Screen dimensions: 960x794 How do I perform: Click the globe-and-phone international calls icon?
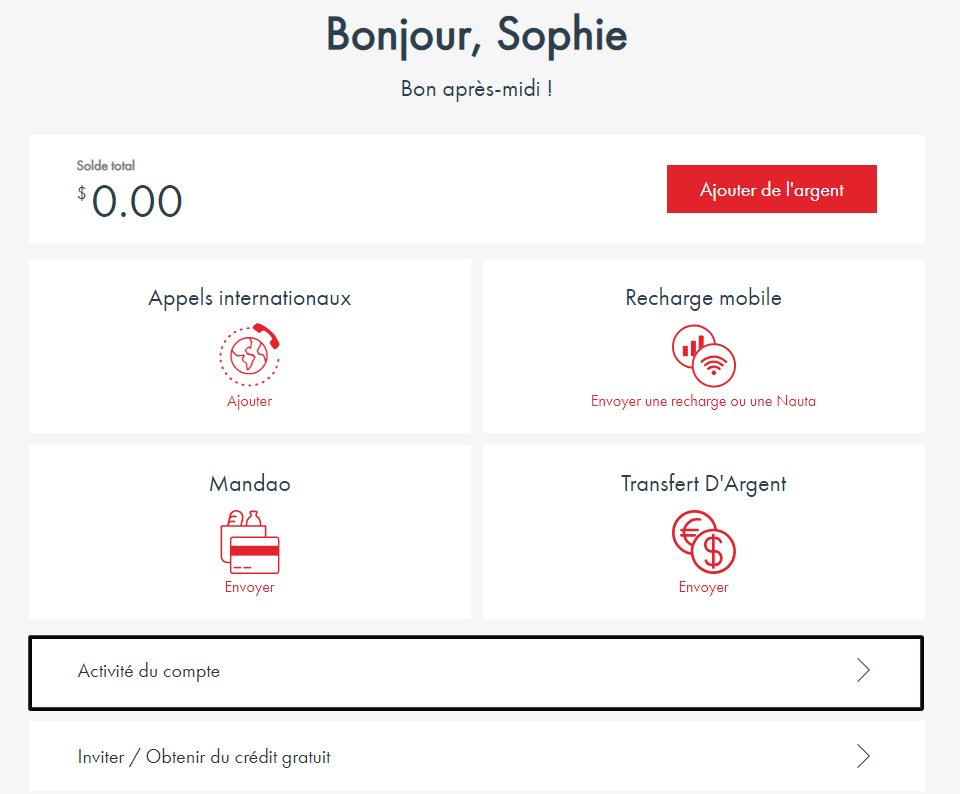(249, 355)
